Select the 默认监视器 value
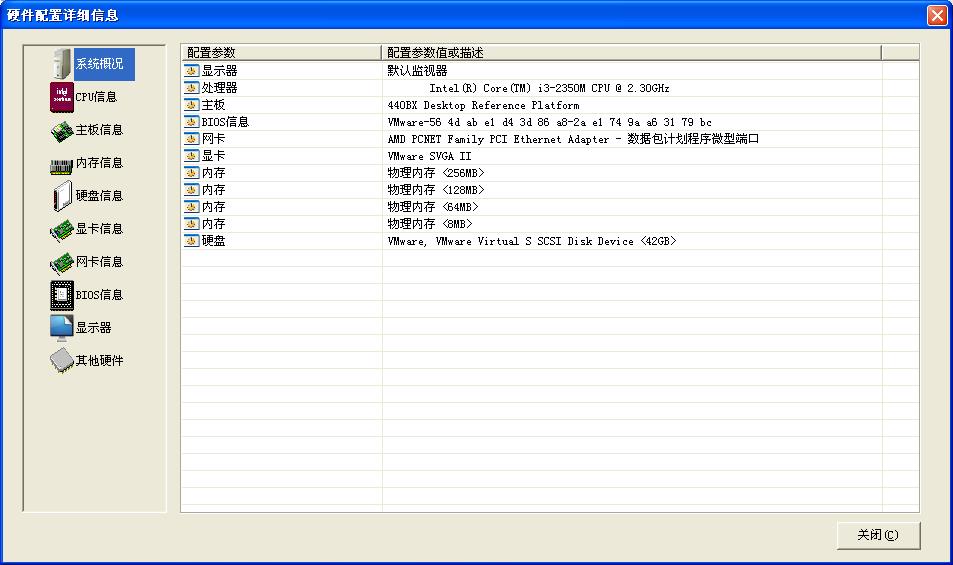953x565 pixels. pyautogui.click(x=418, y=71)
